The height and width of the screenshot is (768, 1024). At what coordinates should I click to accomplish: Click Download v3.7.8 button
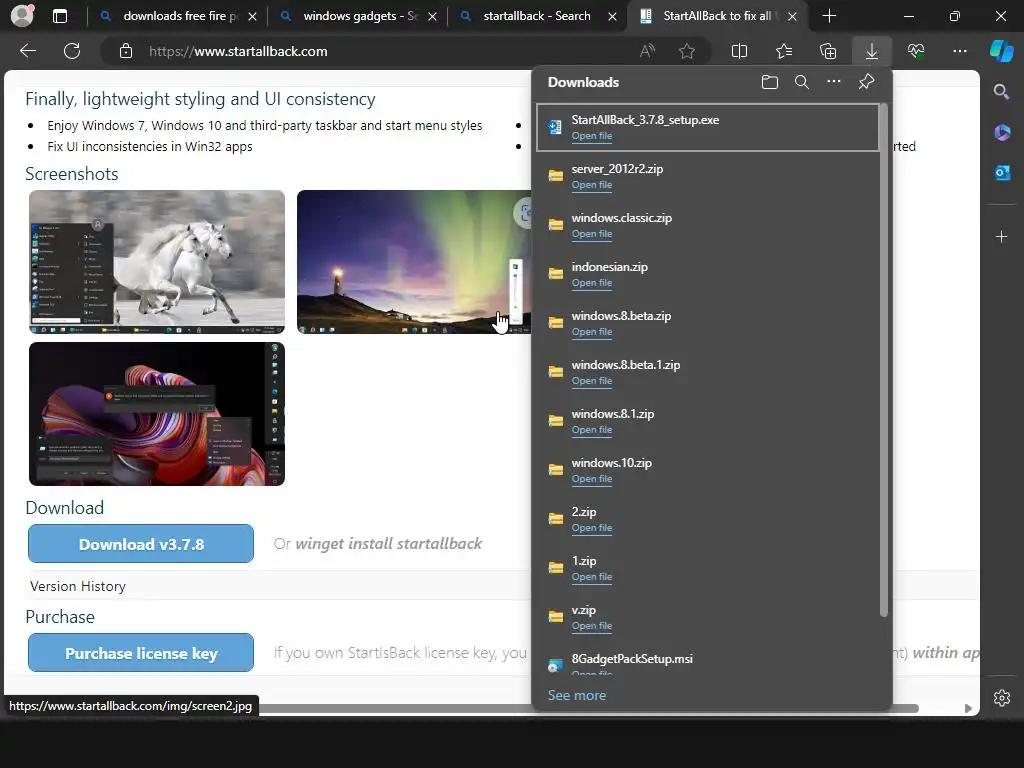tap(141, 543)
